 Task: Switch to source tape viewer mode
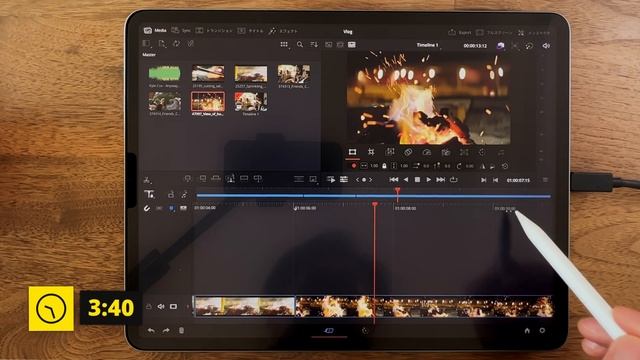tap(340, 44)
